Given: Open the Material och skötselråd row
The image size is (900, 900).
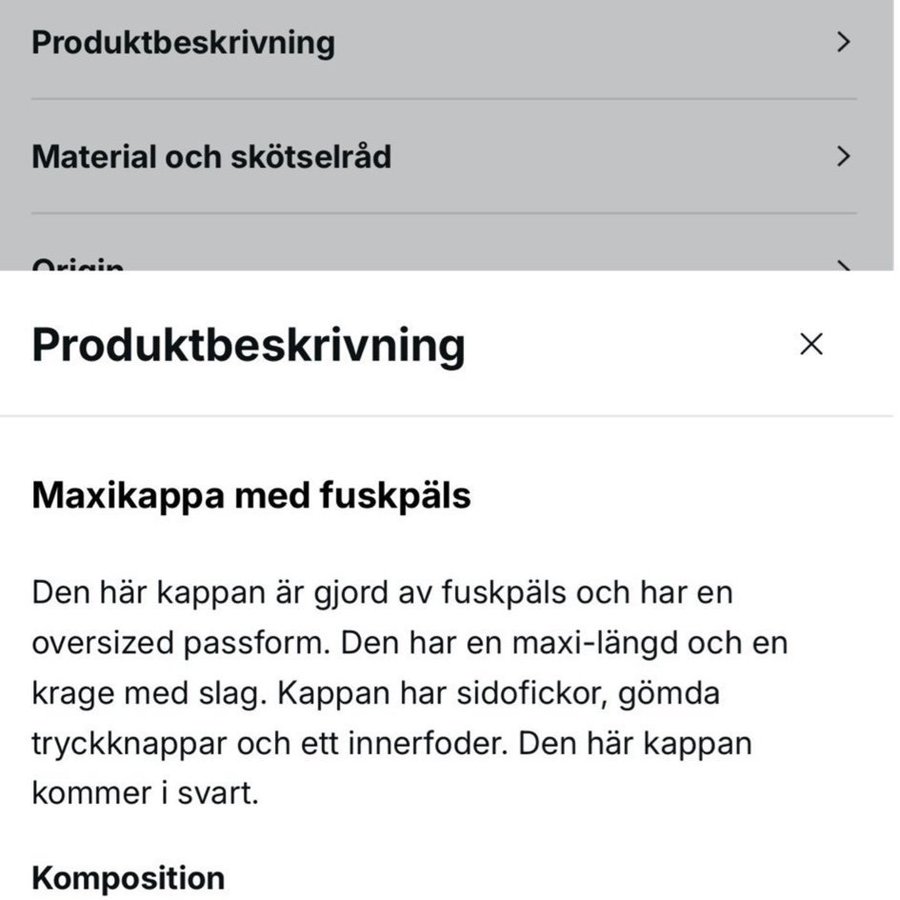Looking at the screenshot, I should coord(211,157).
